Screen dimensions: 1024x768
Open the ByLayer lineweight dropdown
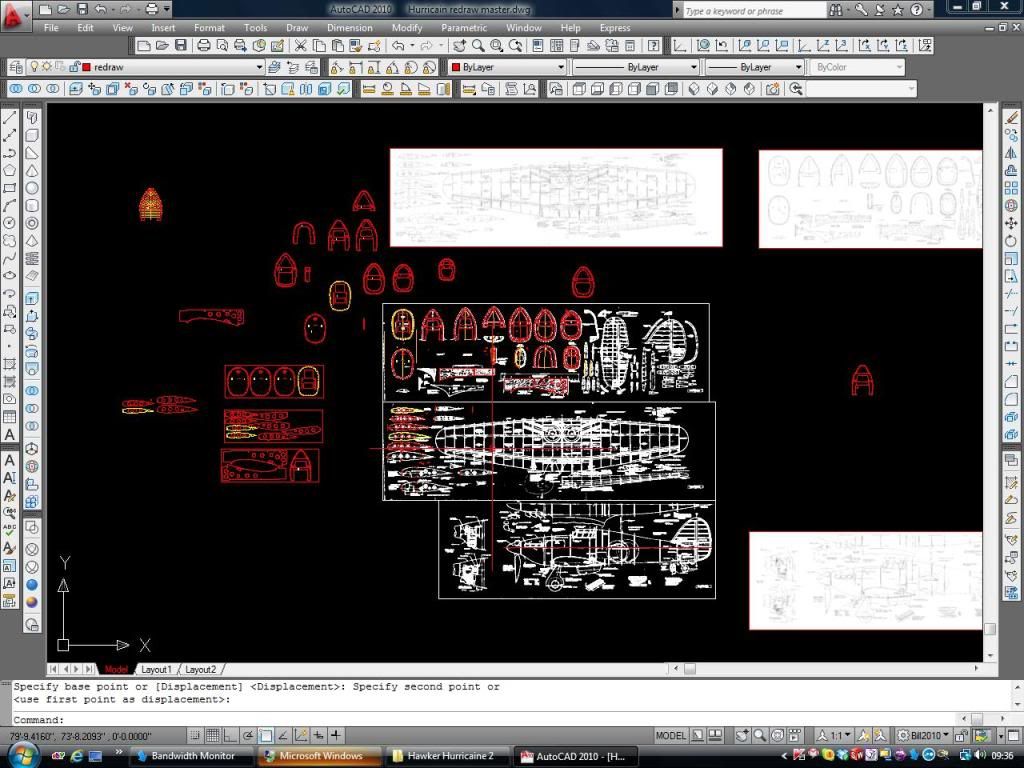click(798, 67)
